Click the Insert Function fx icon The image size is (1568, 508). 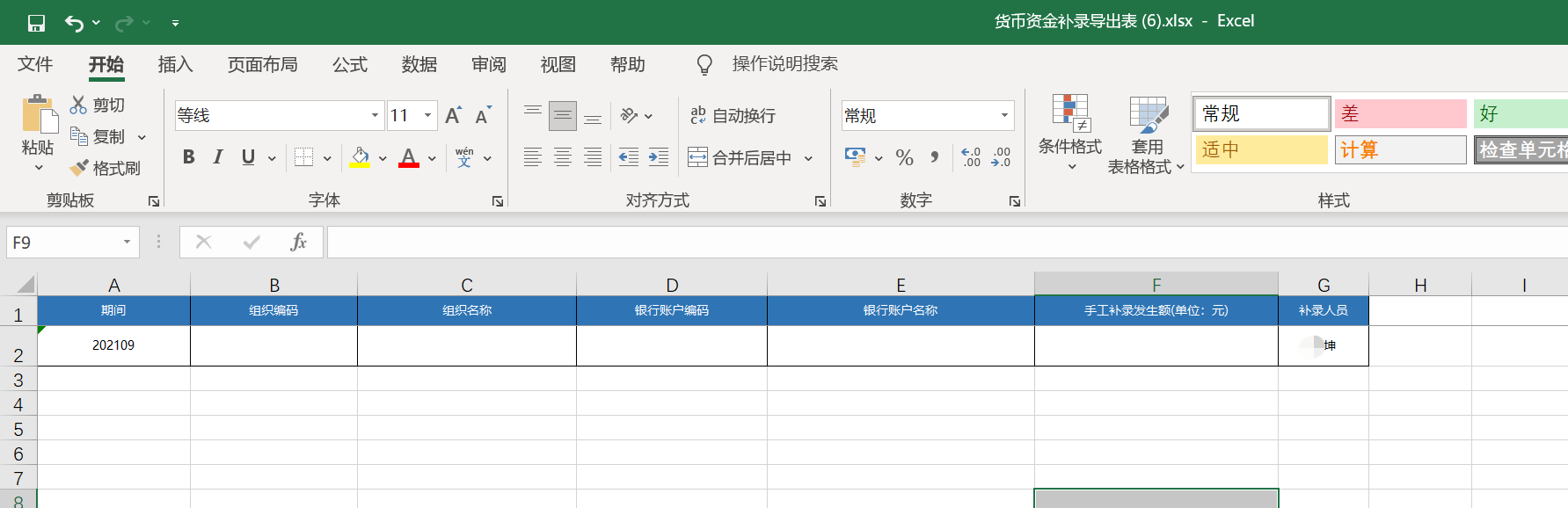[x=298, y=242]
